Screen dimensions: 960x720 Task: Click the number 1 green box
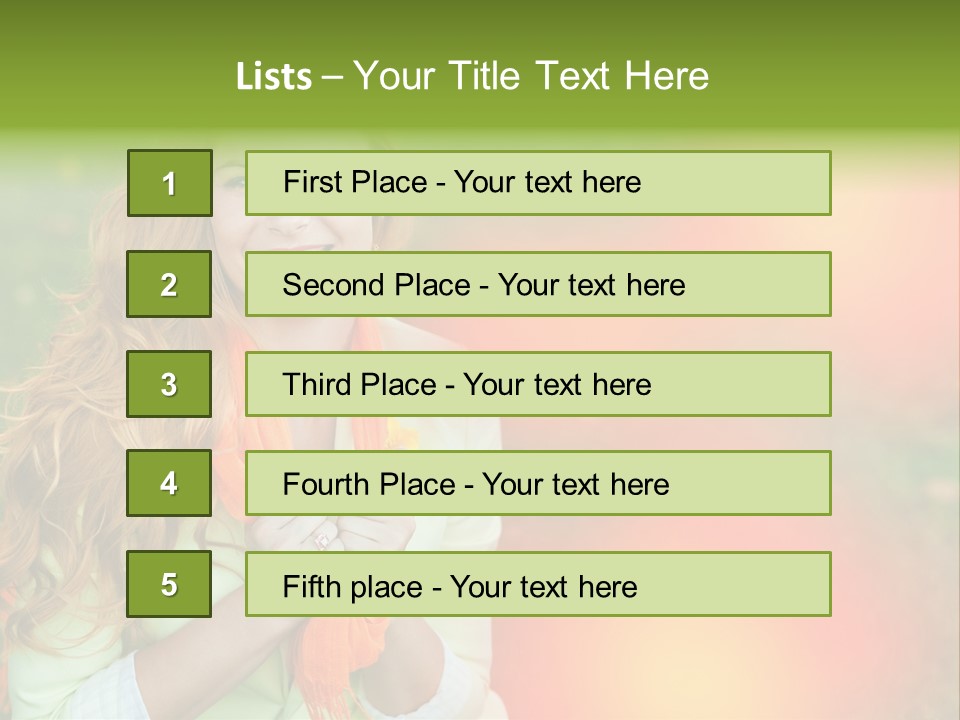click(x=169, y=183)
